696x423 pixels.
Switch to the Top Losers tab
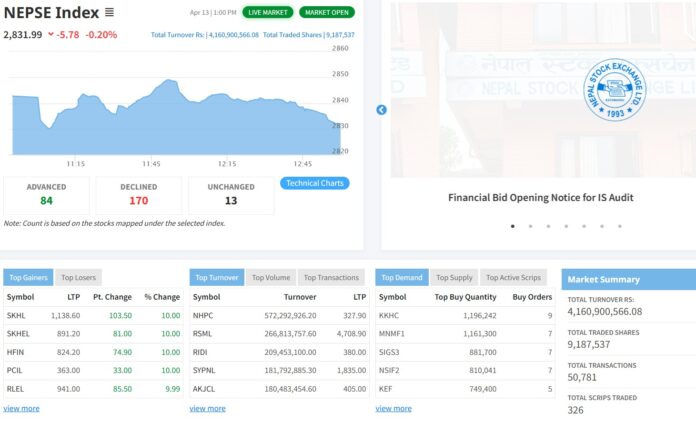pyautogui.click(x=78, y=277)
